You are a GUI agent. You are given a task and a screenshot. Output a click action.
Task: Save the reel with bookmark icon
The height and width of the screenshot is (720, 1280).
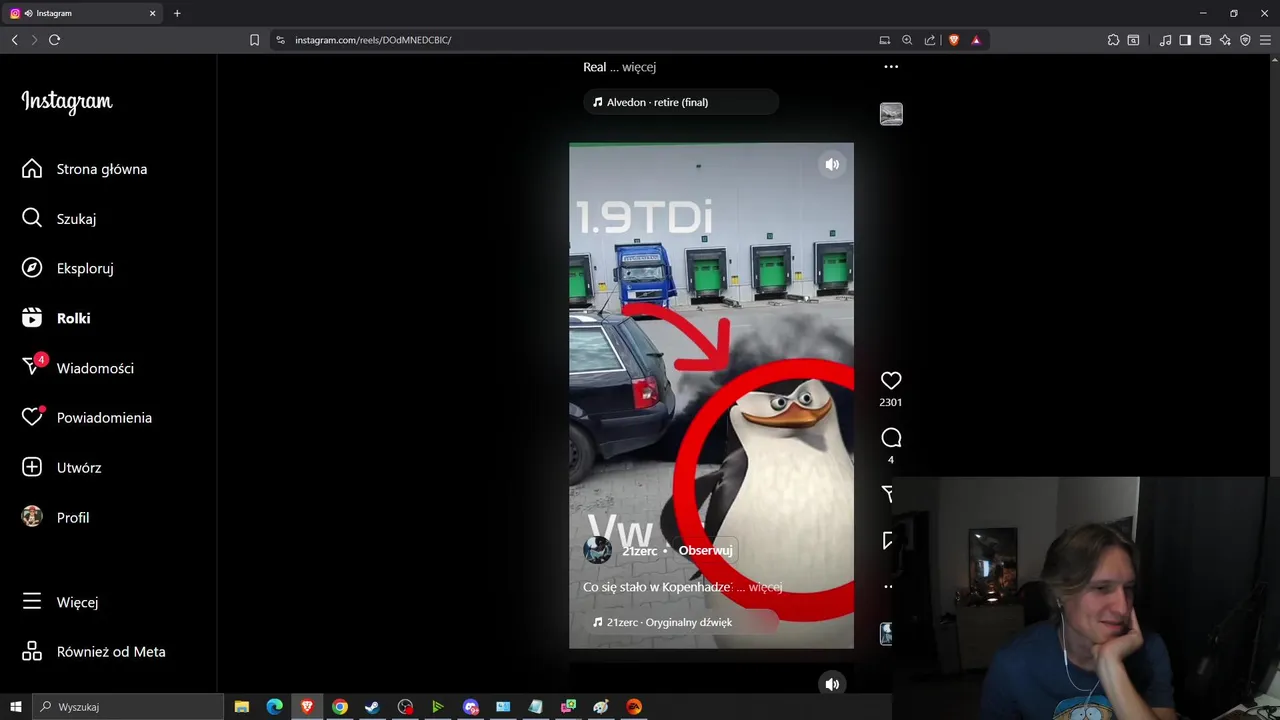pyautogui.click(x=887, y=541)
